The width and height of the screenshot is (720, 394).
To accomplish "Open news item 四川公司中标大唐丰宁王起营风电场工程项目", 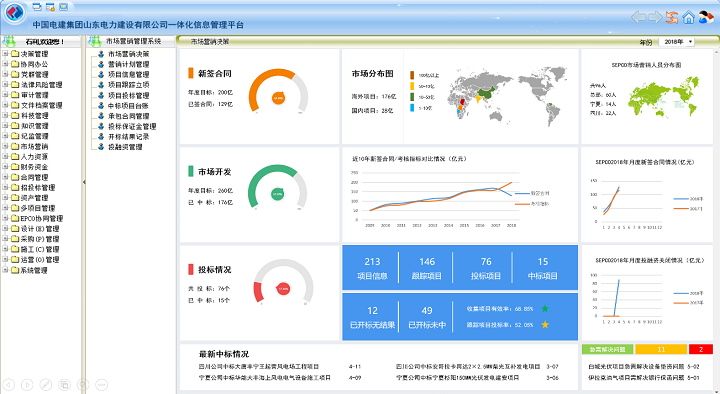I will point(259,366).
